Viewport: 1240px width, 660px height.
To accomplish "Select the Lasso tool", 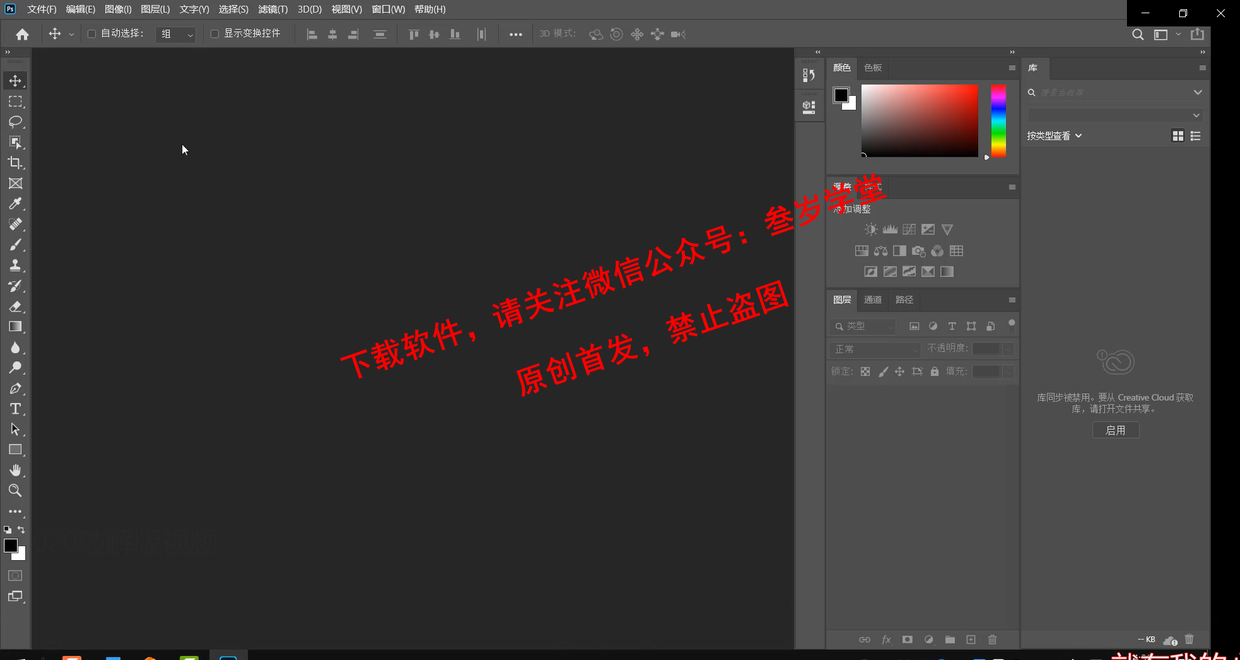I will click(15, 121).
